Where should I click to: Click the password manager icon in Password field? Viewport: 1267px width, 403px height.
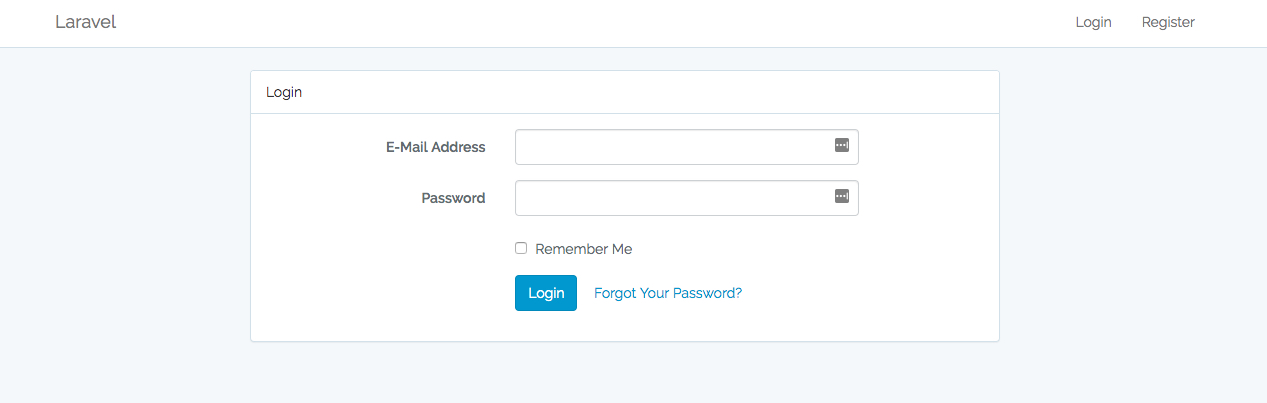[x=841, y=197]
